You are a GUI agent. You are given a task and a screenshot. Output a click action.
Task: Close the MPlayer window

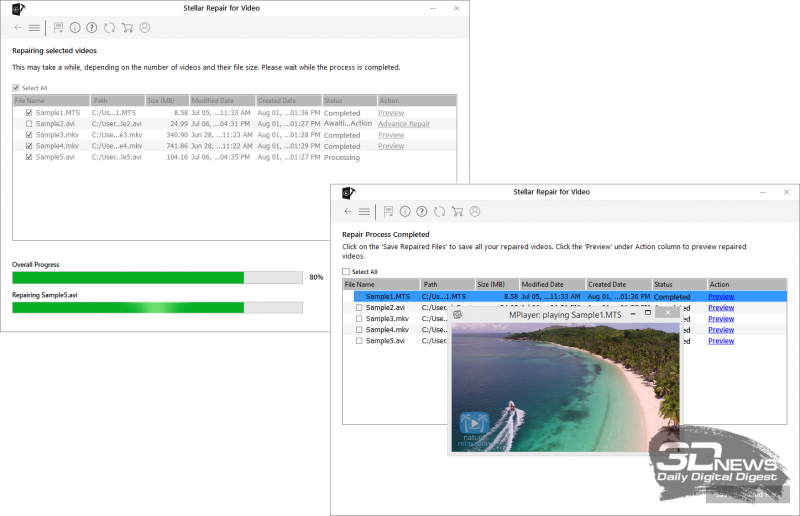point(668,313)
